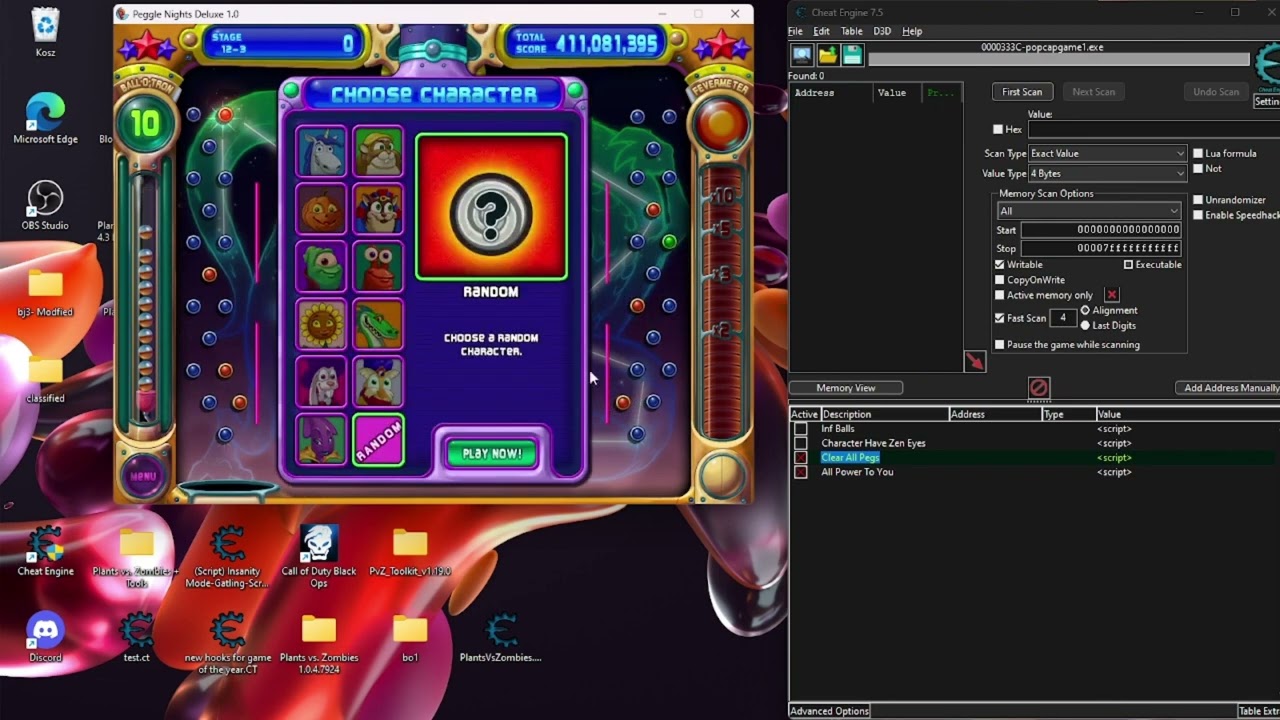
Task: Click Add Address Manually
Action: (1231, 388)
